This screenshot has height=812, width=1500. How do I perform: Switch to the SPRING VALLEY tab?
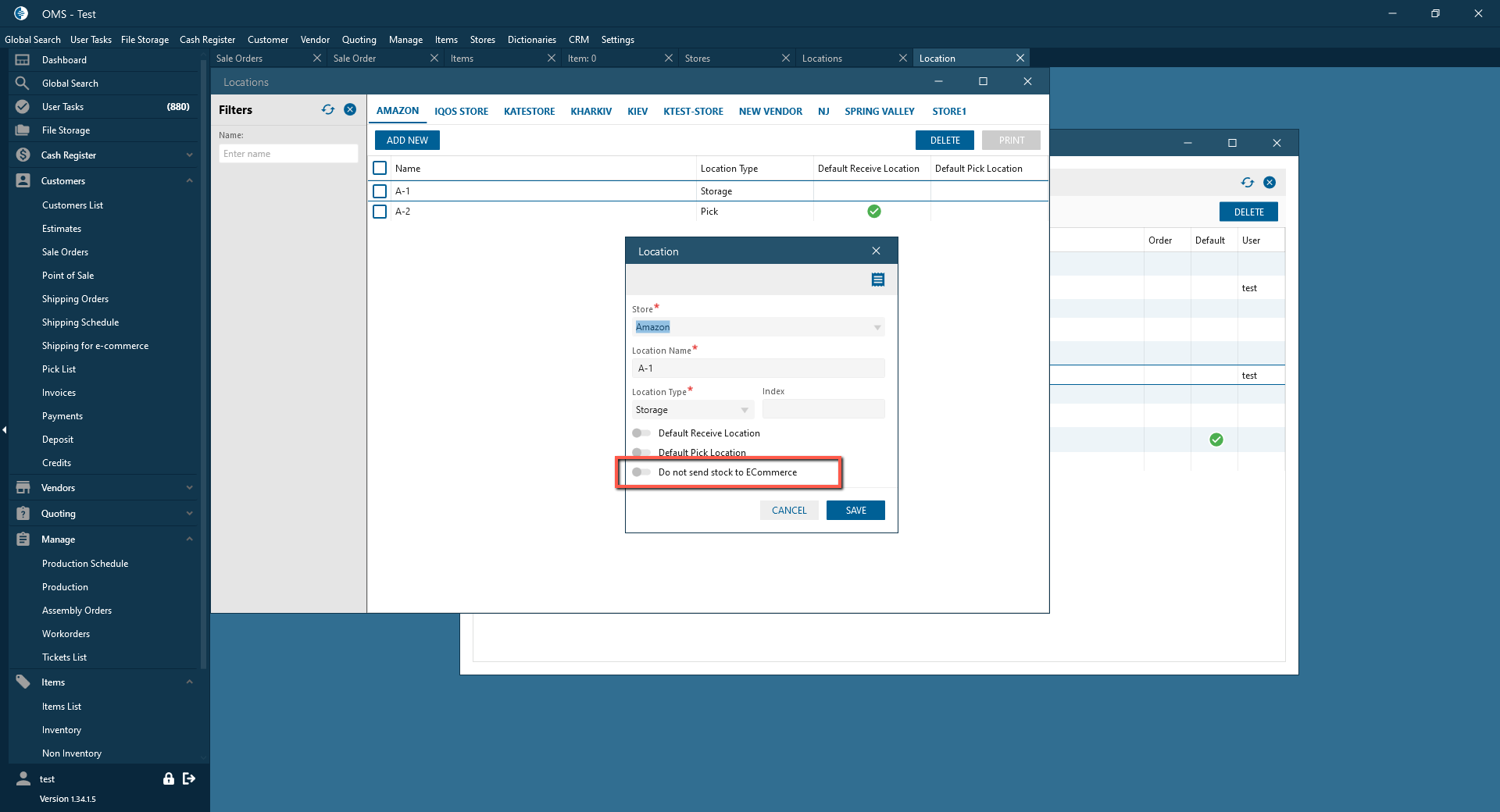pos(880,112)
